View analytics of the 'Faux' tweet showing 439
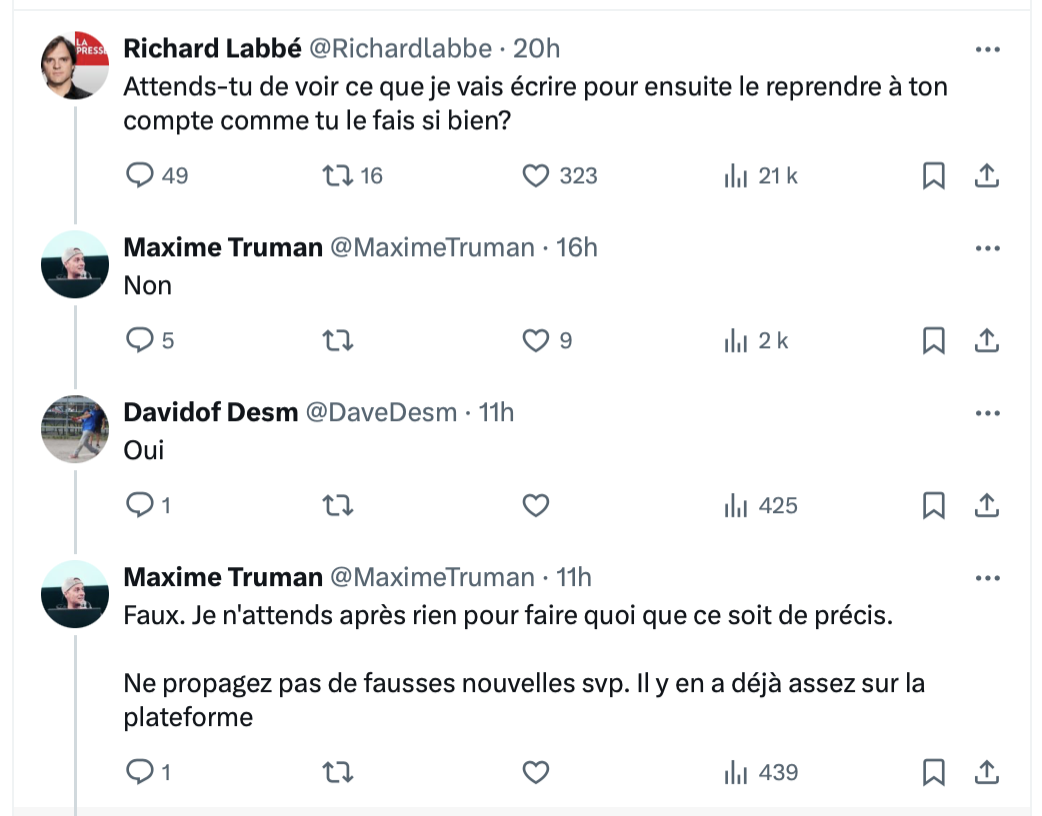1042x816 pixels. pos(761,772)
